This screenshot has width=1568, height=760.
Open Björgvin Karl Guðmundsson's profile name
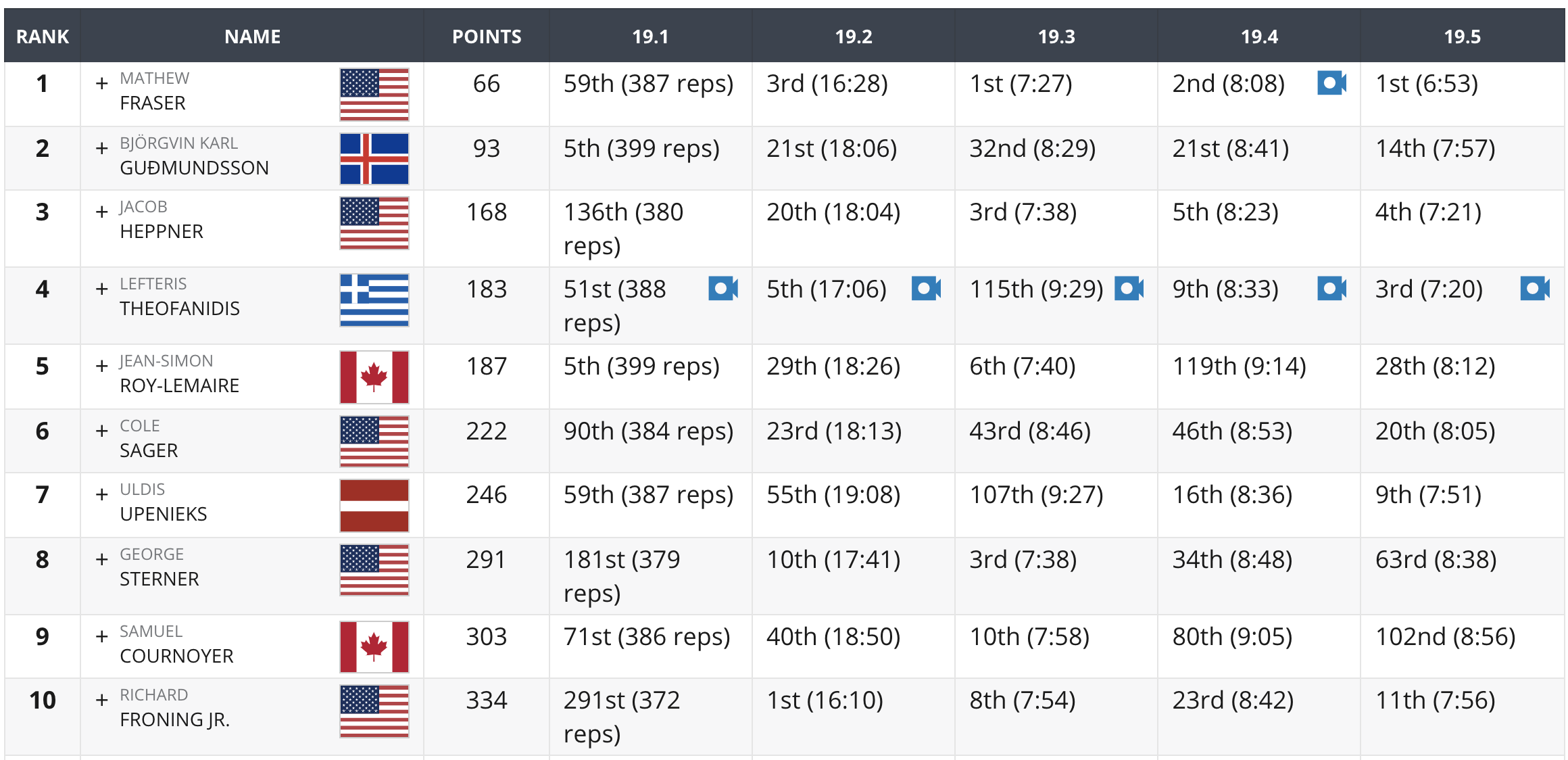[x=194, y=156]
